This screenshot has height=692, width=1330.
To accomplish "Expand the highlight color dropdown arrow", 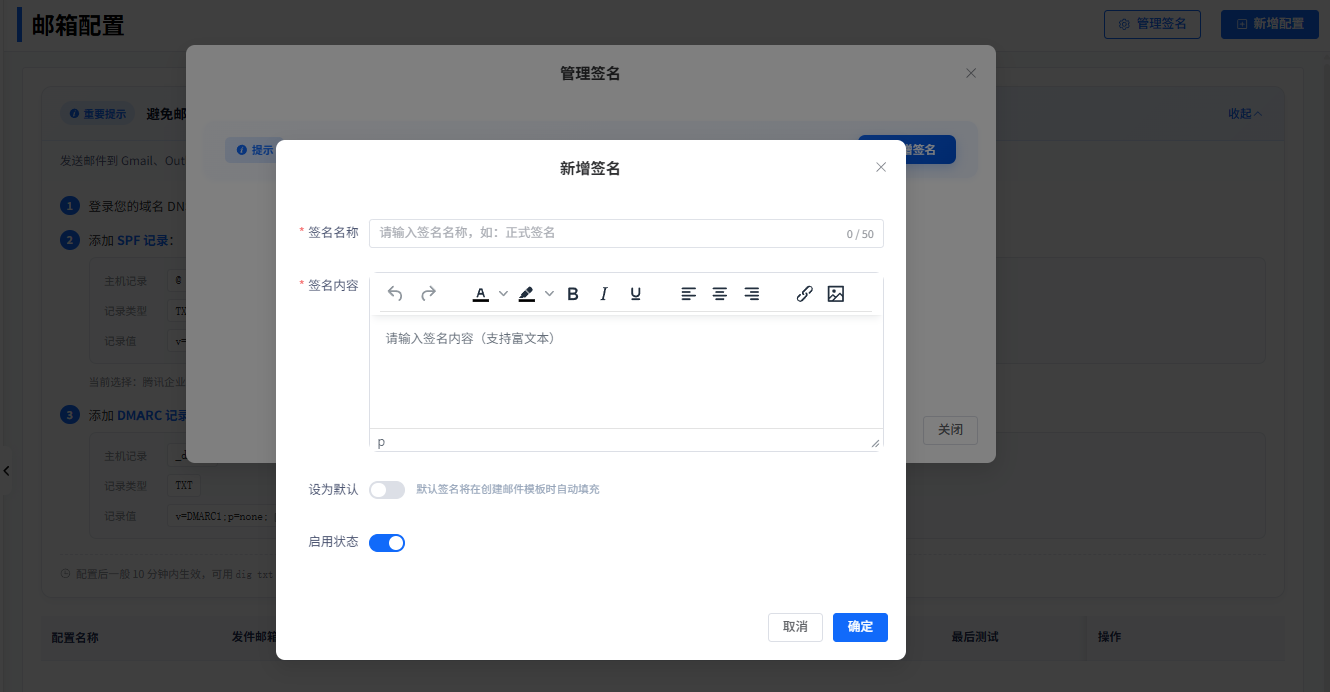I will click(549, 294).
